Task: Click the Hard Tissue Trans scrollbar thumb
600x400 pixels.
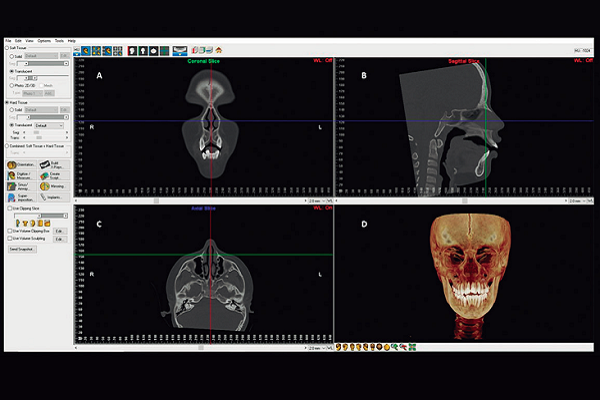Action: click(x=39, y=137)
